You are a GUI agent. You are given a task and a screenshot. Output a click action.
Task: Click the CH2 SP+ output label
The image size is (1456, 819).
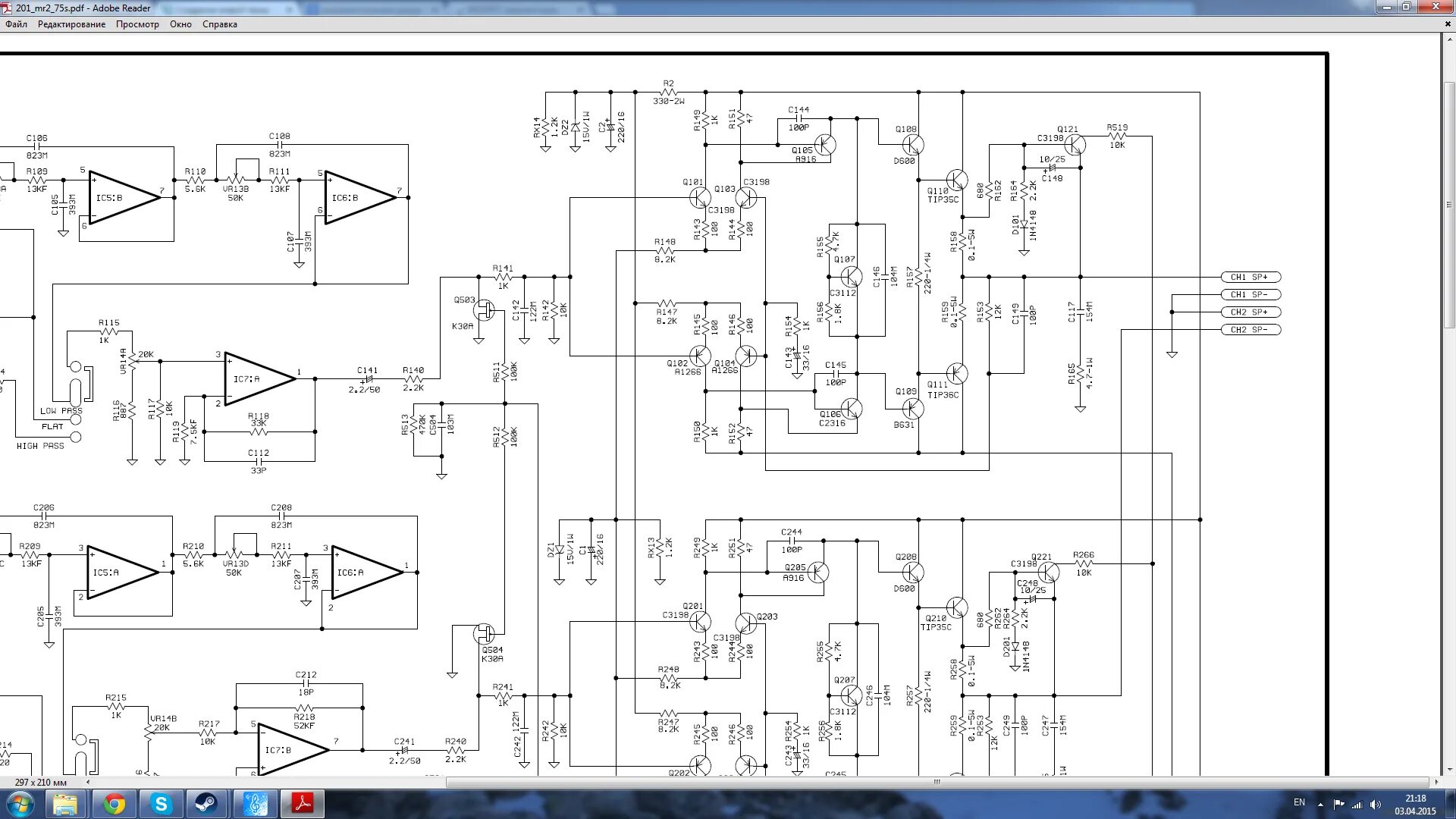coord(1250,312)
